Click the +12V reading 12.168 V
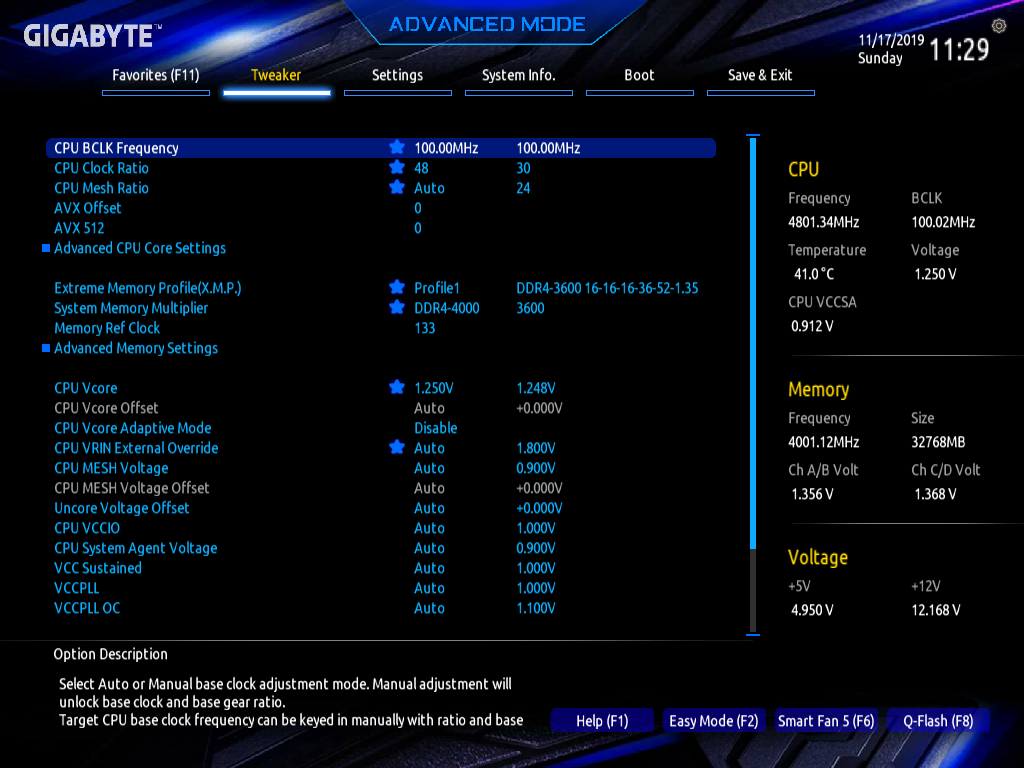The image size is (1024, 768). pos(936,610)
